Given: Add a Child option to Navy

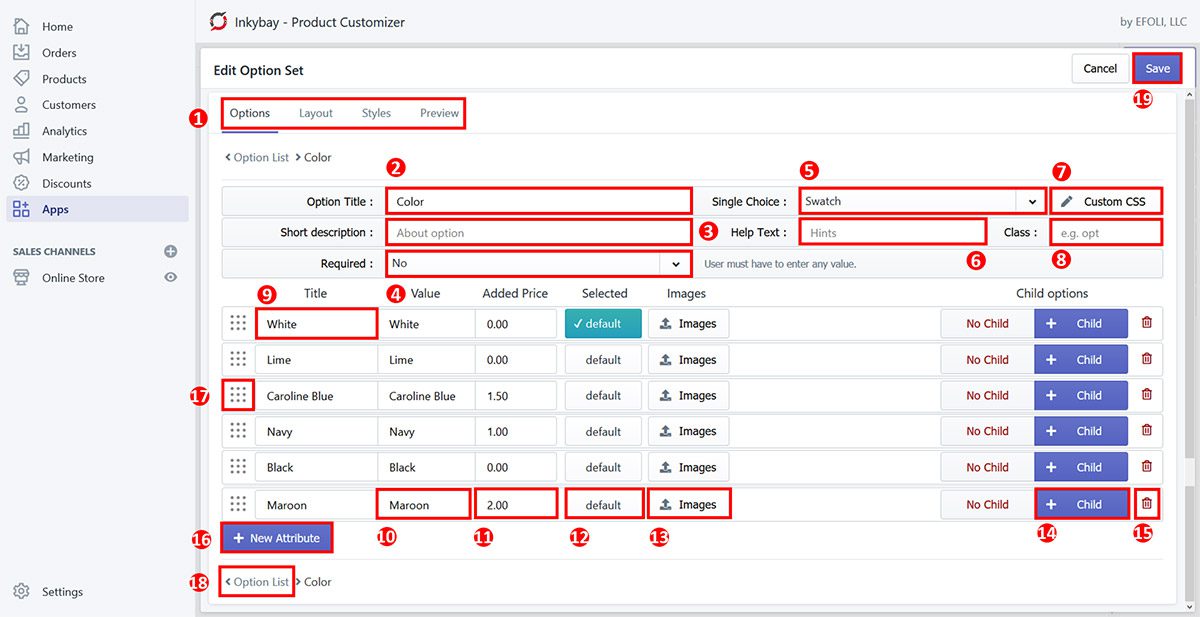Looking at the screenshot, I should tap(1081, 431).
